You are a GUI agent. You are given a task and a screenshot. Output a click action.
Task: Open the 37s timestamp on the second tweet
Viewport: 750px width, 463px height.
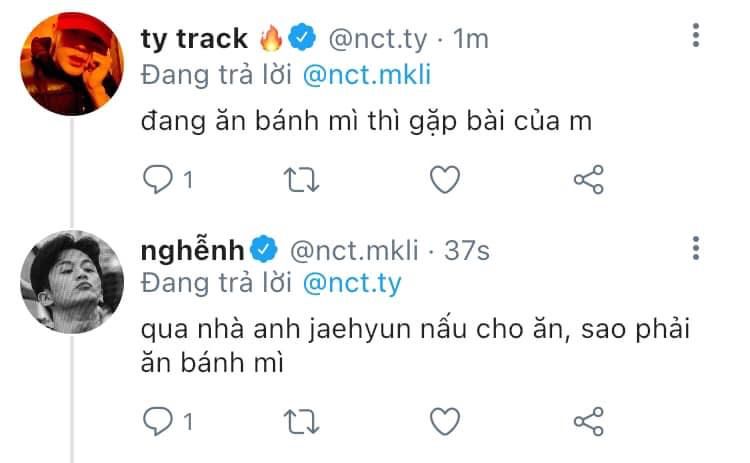coord(467,250)
